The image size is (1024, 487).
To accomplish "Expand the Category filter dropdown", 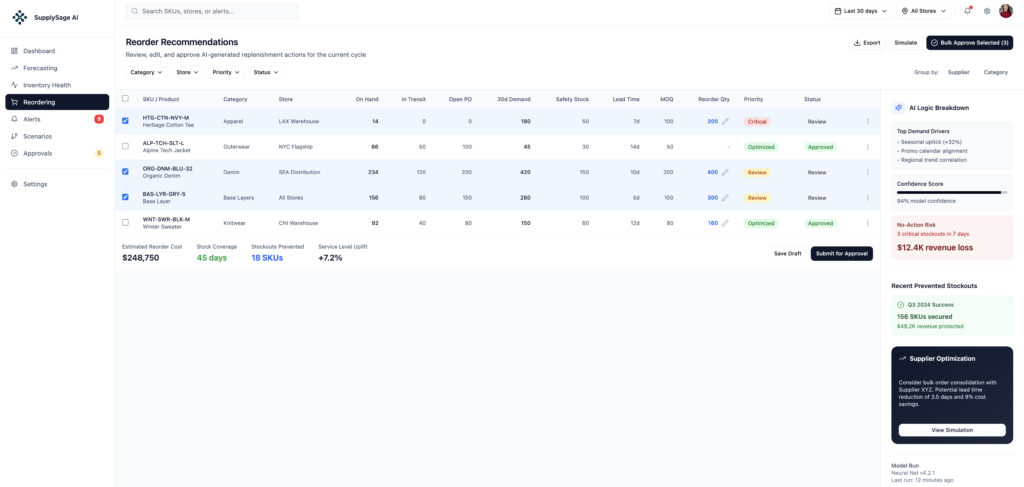I will click(x=146, y=72).
